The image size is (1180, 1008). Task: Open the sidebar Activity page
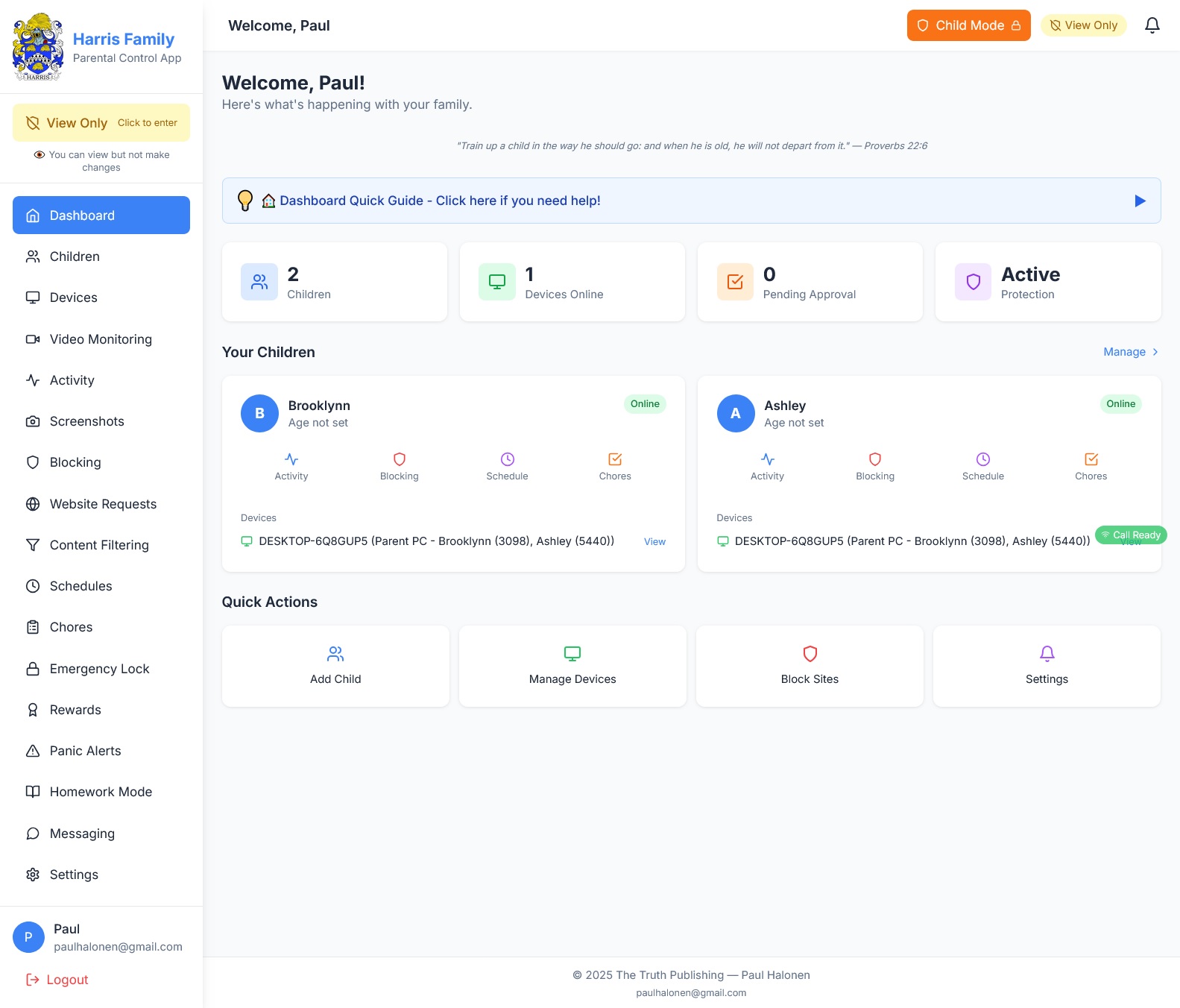pos(101,380)
